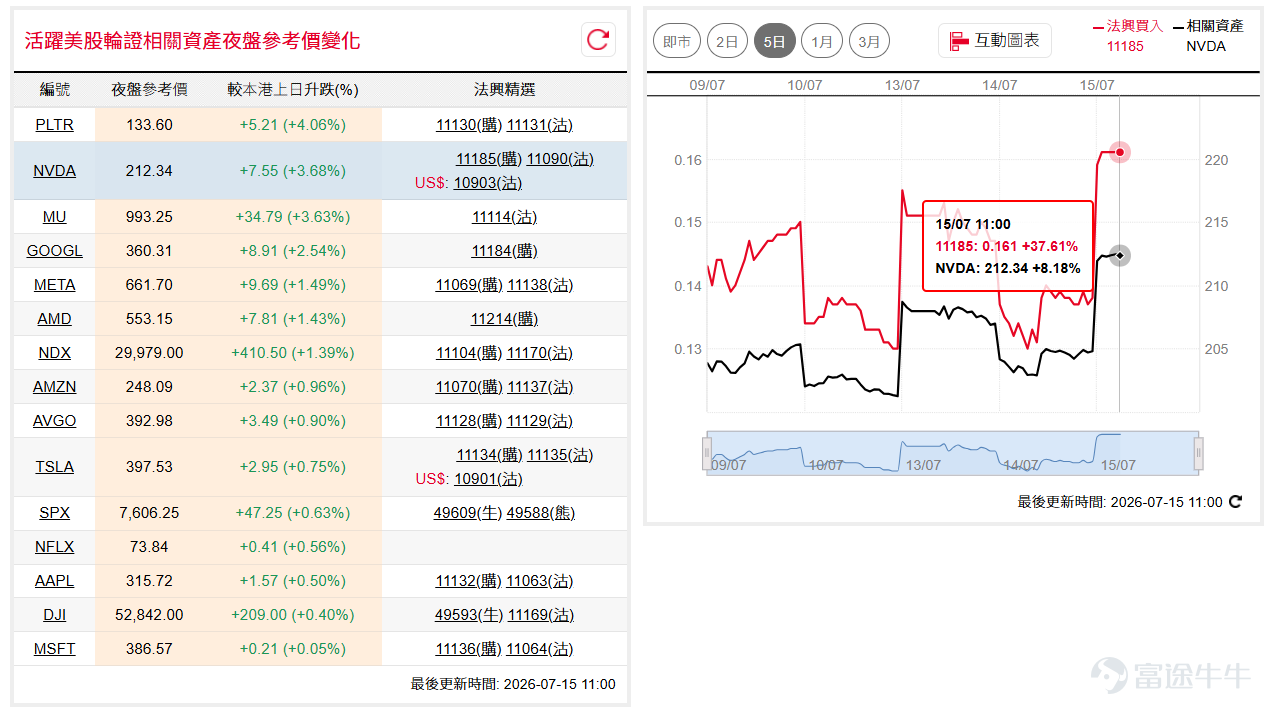Open AMD ticker link
The width and height of the screenshot is (1271, 712).
point(54,319)
